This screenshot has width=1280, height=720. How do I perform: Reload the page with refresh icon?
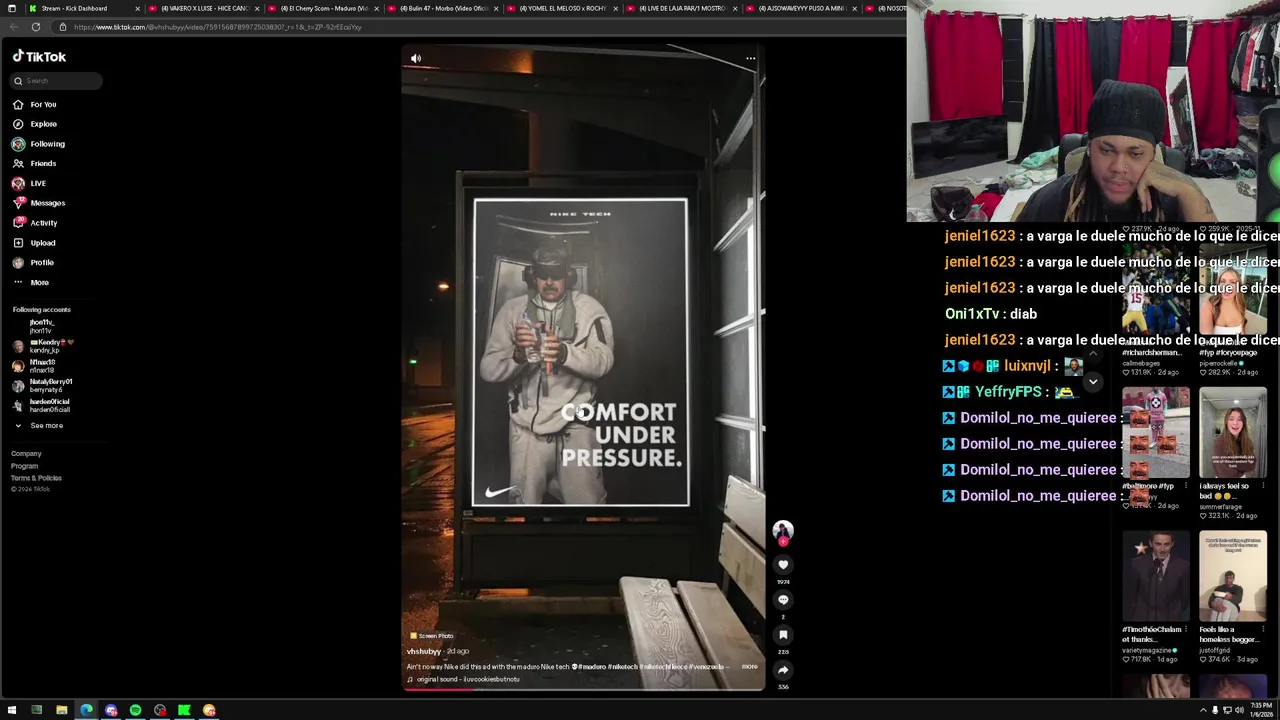pyautogui.click(x=36, y=27)
